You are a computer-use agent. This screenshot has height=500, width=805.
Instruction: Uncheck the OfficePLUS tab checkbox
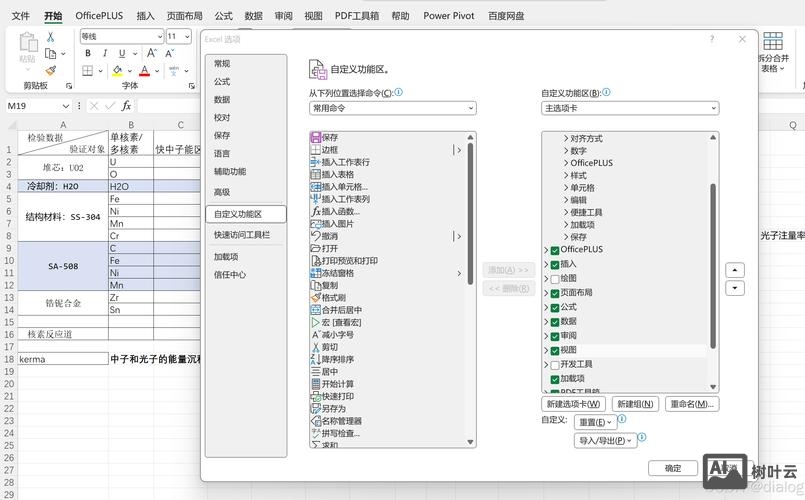coord(555,251)
